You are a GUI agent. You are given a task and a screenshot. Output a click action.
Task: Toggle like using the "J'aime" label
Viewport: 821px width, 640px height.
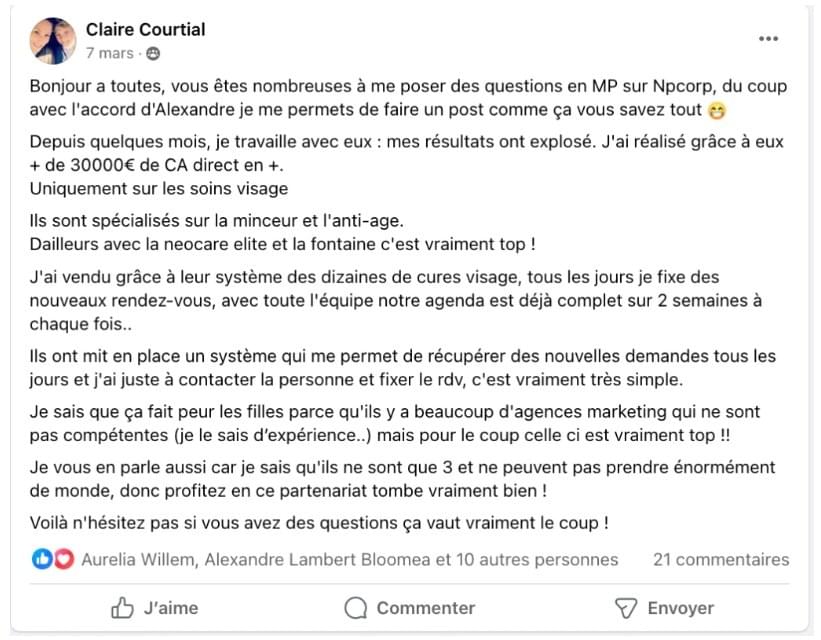pyautogui.click(x=171, y=607)
